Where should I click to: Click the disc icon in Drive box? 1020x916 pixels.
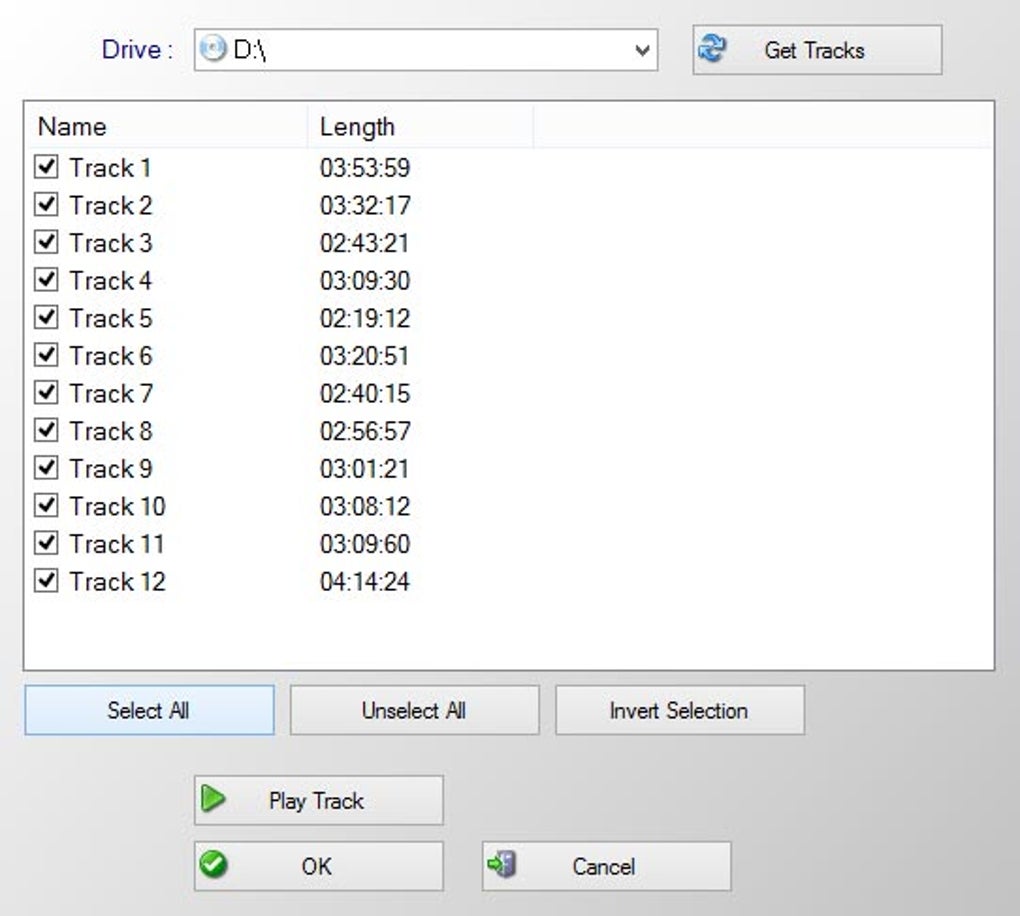pos(213,49)
